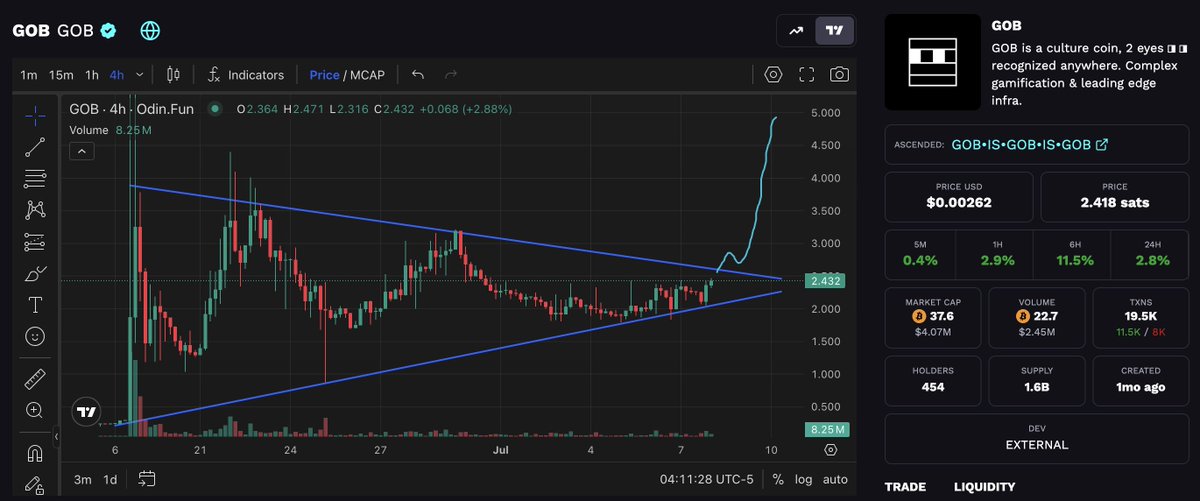Open price scale settings gear icon

click(830, 450)
